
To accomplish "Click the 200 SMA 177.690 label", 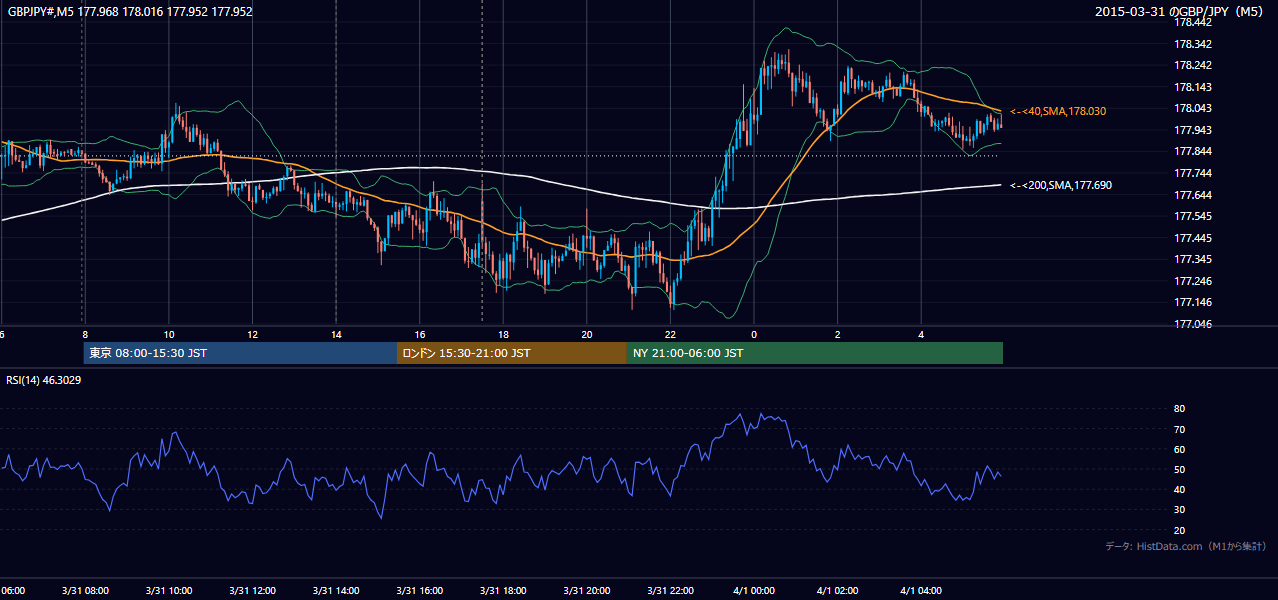I will click(1061, 185).
